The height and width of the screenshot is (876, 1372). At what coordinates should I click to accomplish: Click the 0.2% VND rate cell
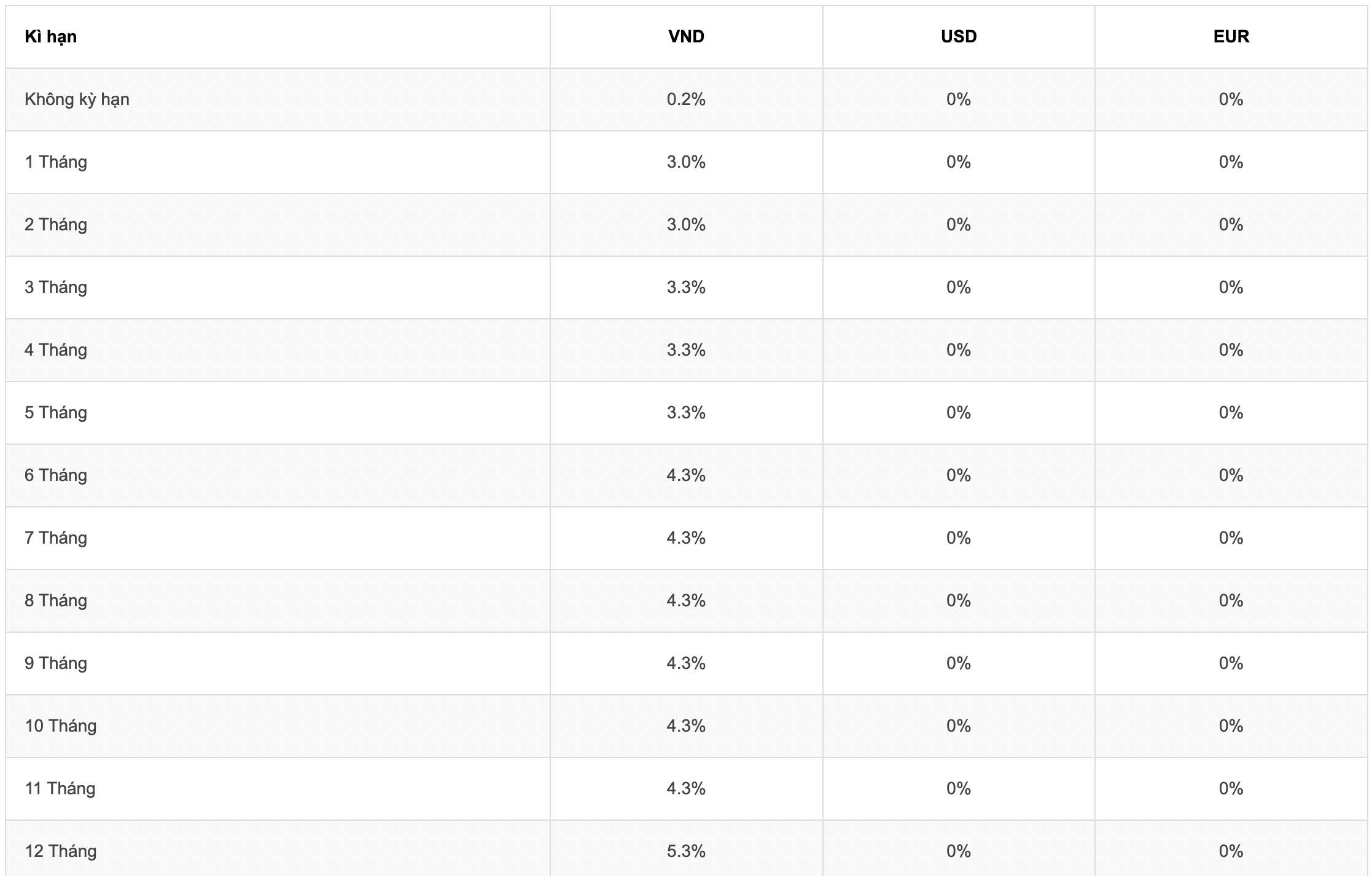click(x=686, y=100)
